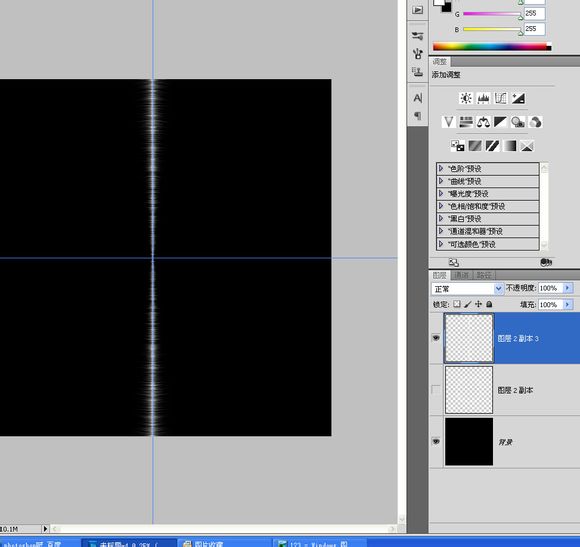Open the blend mode dropdown 正常
The width and height of the screenshot is (580, 547).
pos(468,288)
